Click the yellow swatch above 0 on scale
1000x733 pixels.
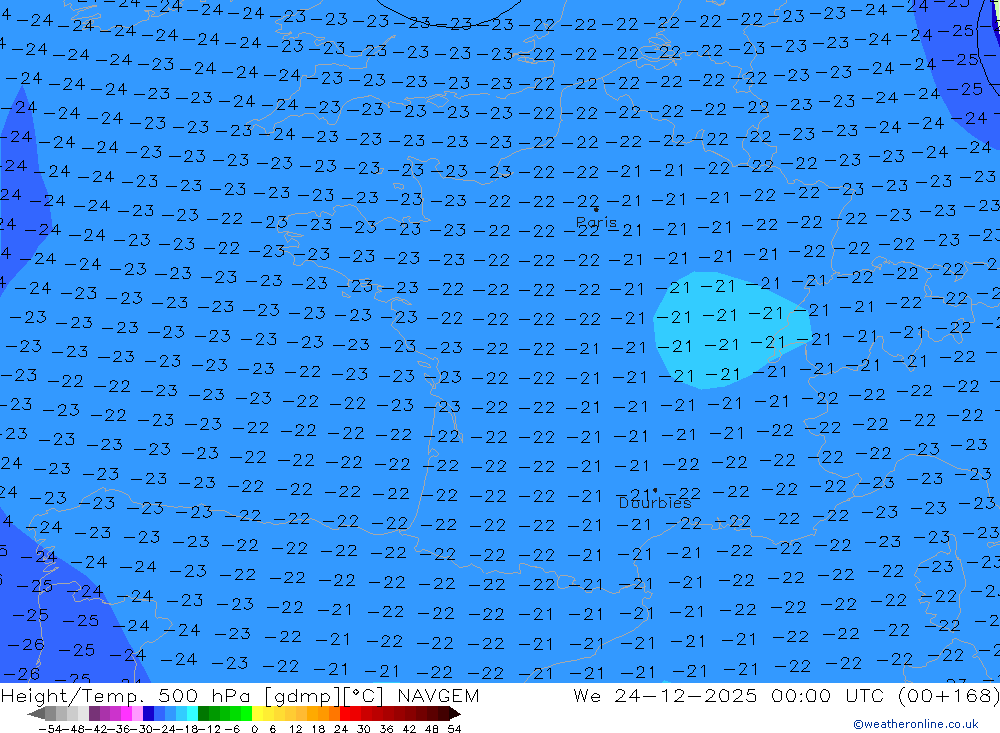pos(258,713)
